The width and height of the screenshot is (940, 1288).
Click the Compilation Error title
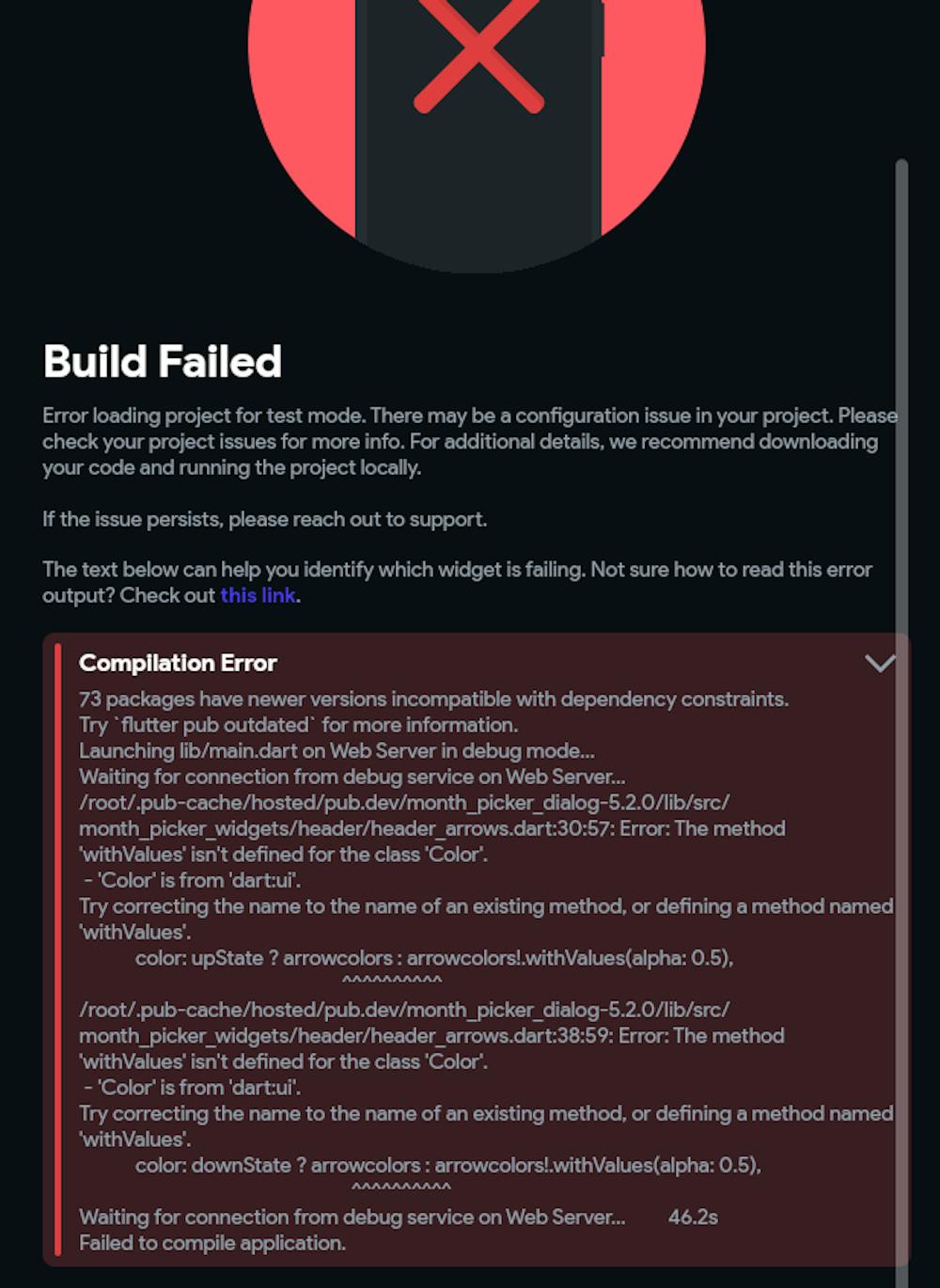point(178,663)
